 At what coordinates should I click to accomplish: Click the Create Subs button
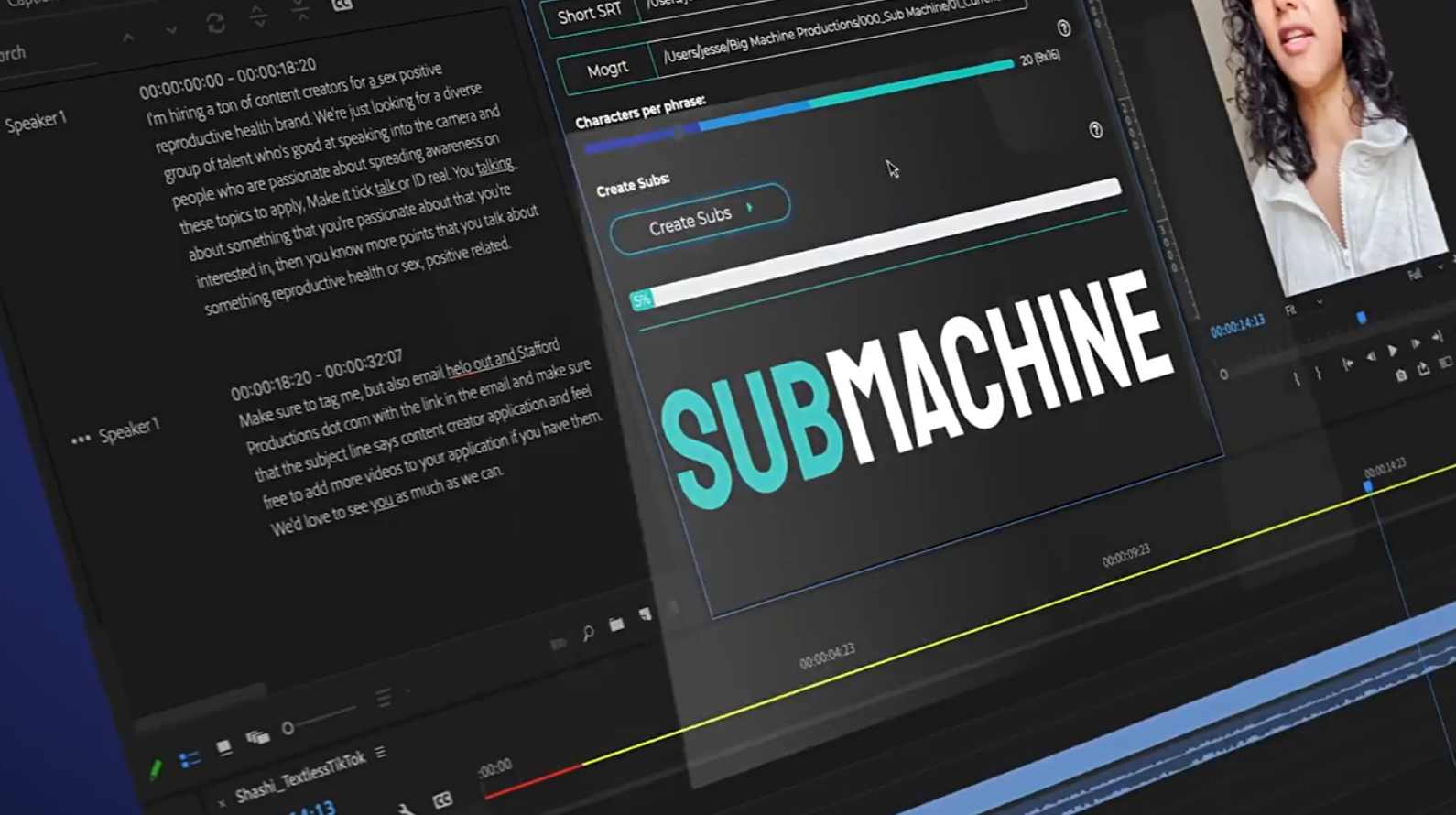[700, 218]
